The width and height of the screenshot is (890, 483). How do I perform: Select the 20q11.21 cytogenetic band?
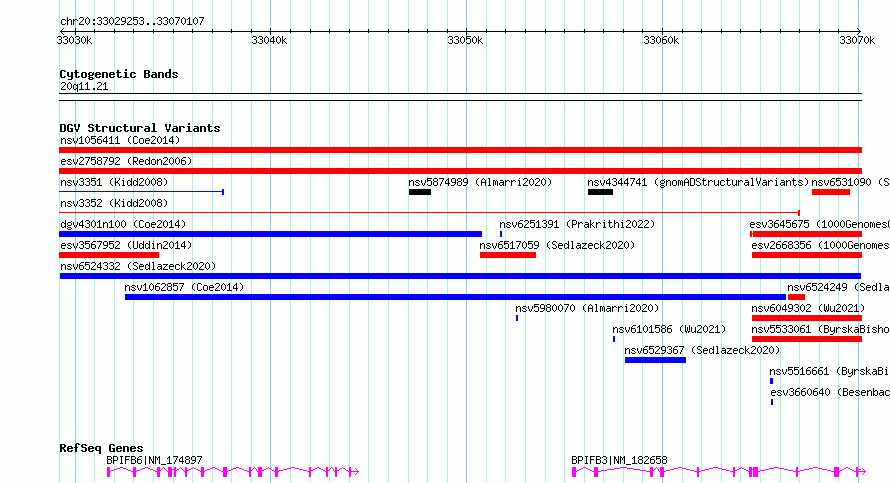pyautogui.click(x=84, y=87)
